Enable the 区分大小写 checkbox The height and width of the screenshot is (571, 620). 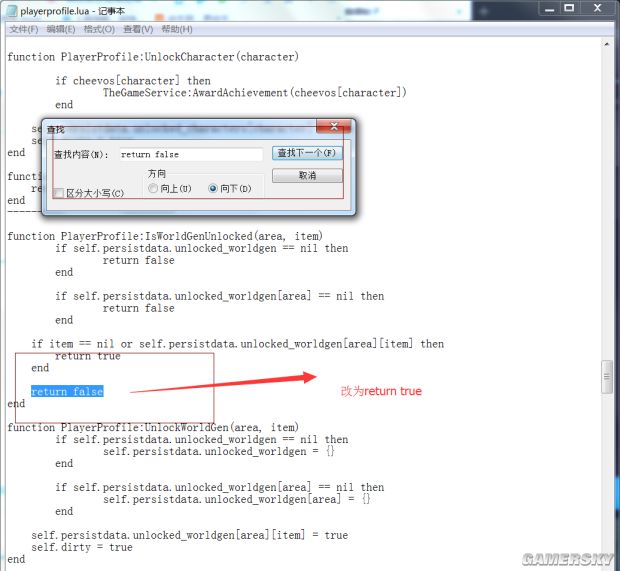click(x=59, y=193)
